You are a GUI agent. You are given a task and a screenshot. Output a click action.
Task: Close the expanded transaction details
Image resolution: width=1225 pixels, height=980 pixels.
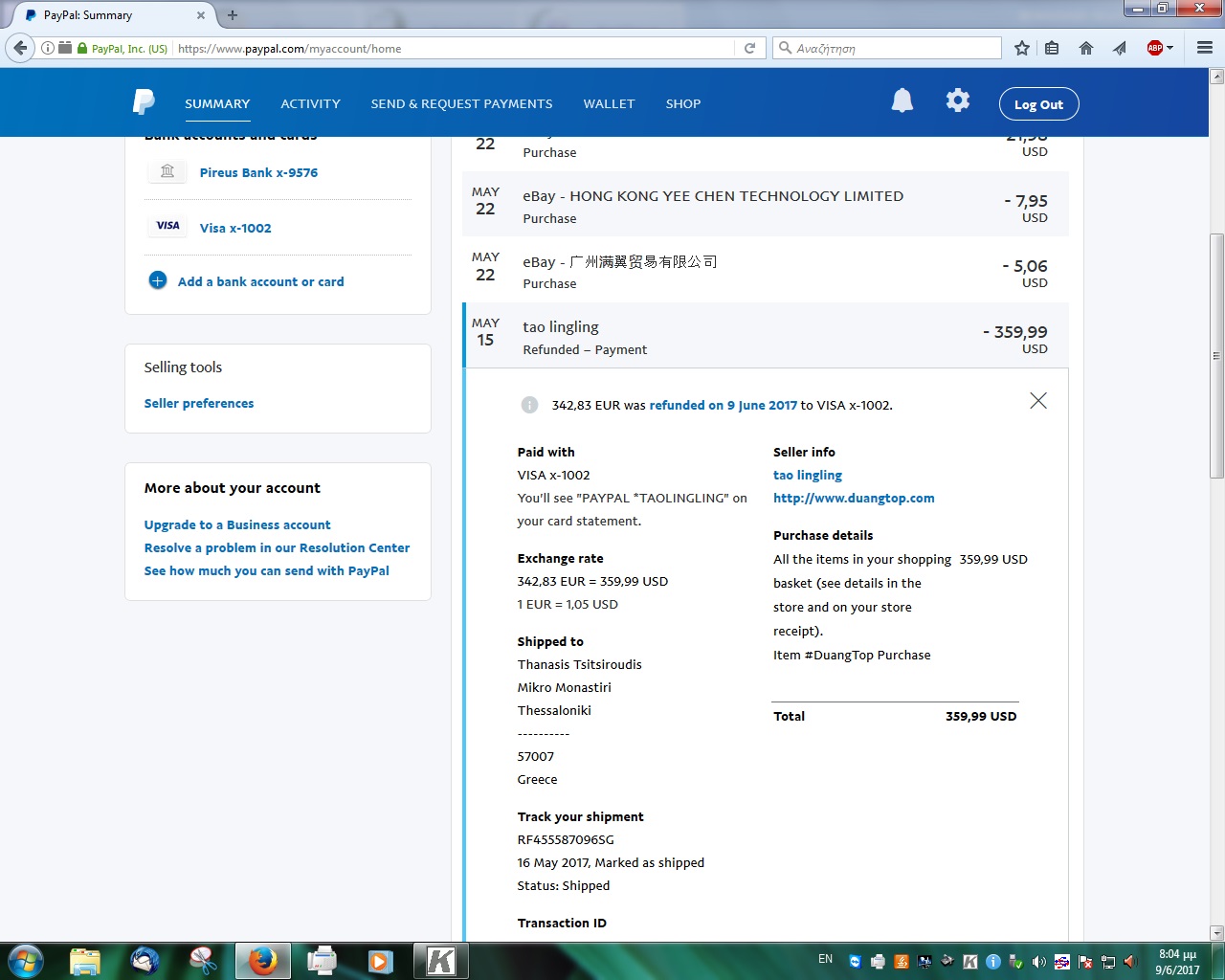click(1037, 401)
